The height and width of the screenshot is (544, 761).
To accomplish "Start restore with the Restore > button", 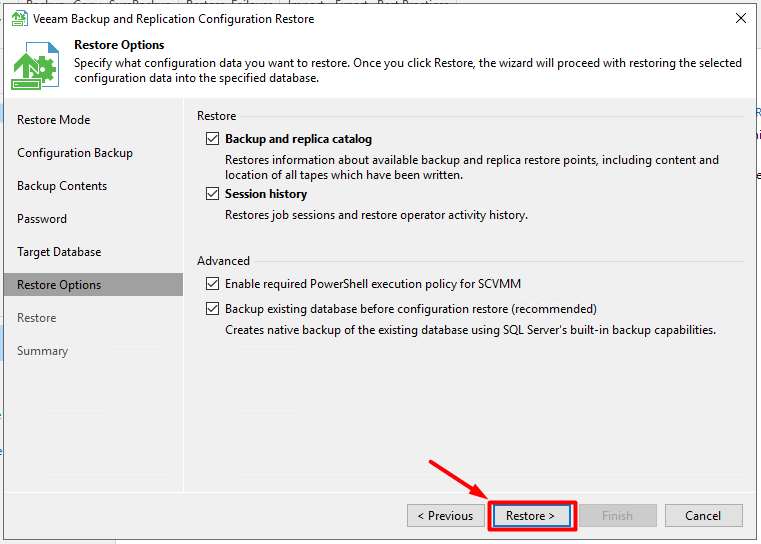I will [x=531, y=515].
